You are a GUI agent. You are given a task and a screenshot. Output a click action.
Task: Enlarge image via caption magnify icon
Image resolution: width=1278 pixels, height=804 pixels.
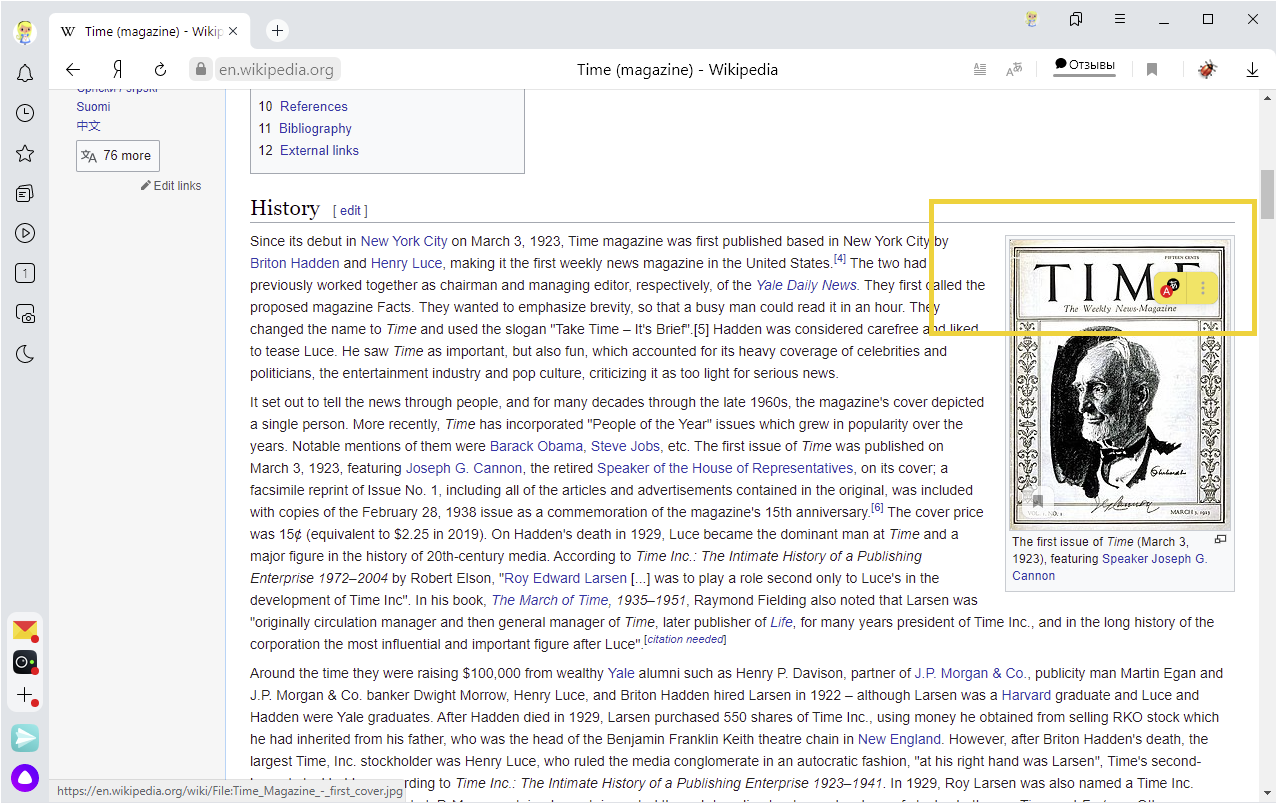point(1220,539)
